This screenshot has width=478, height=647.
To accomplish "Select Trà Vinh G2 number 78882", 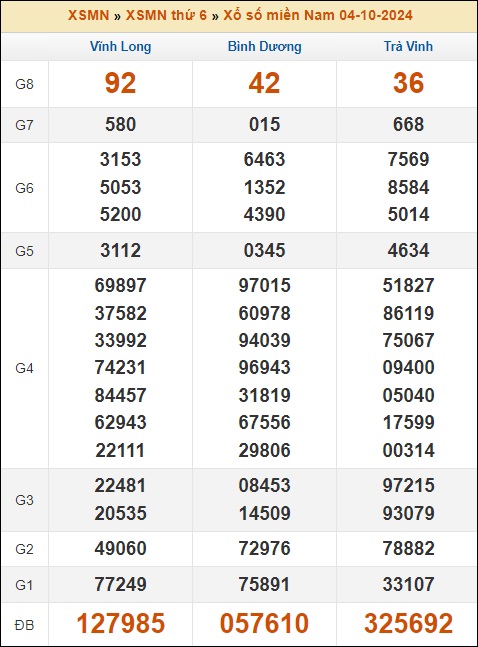I will coord(408,548).
